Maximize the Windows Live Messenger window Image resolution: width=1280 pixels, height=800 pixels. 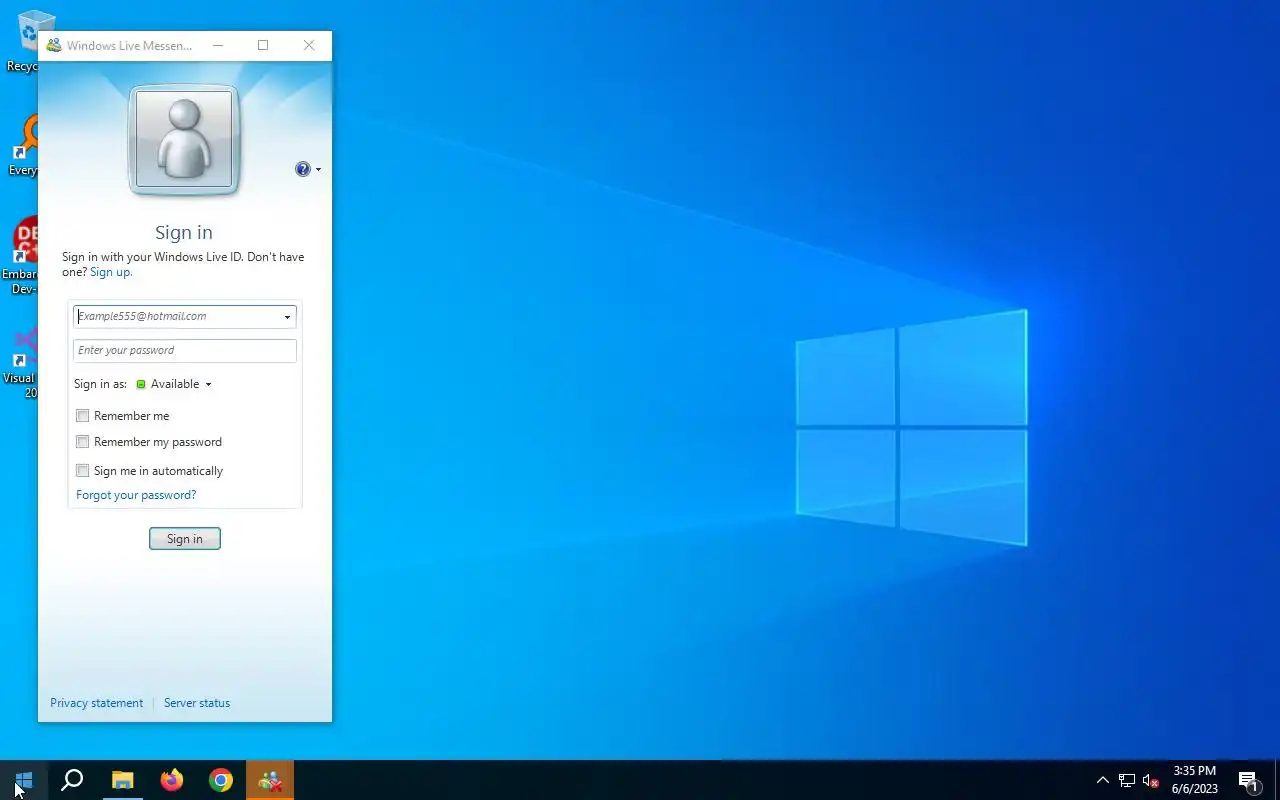pos(263,45)
